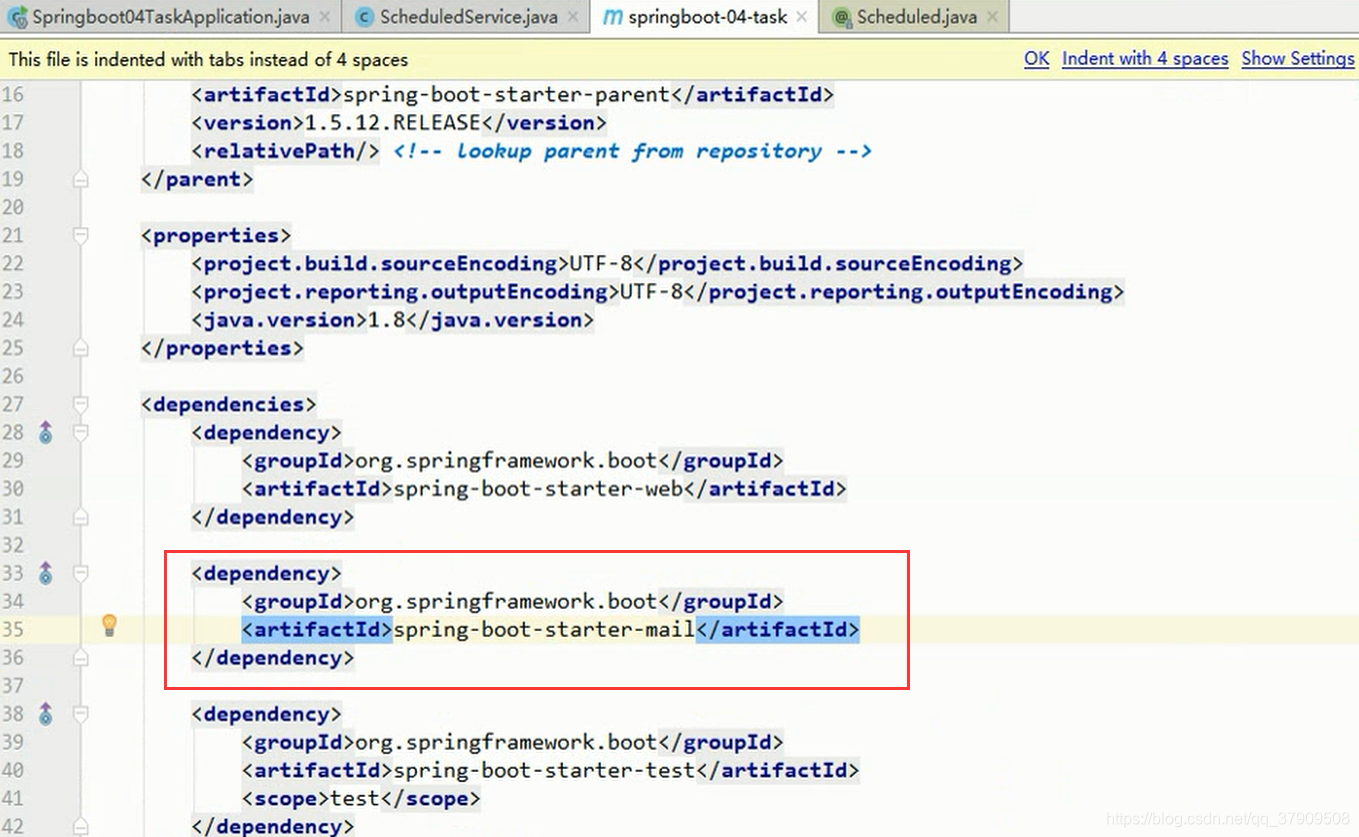Click the gutter dependency icon on line 38
Image resolution: width=1359 pixels, height=837 pixels.
(x=45, y=715)
